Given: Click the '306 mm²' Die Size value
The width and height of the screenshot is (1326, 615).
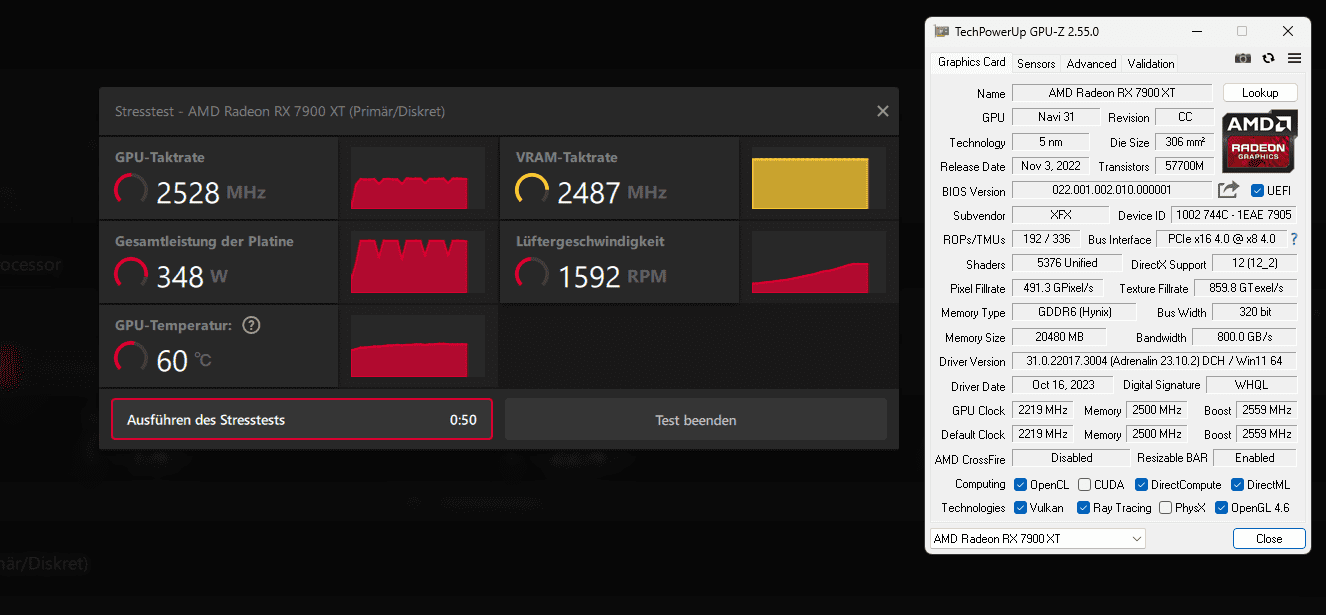Looking at the screenshot, I should click(1185, 142).
